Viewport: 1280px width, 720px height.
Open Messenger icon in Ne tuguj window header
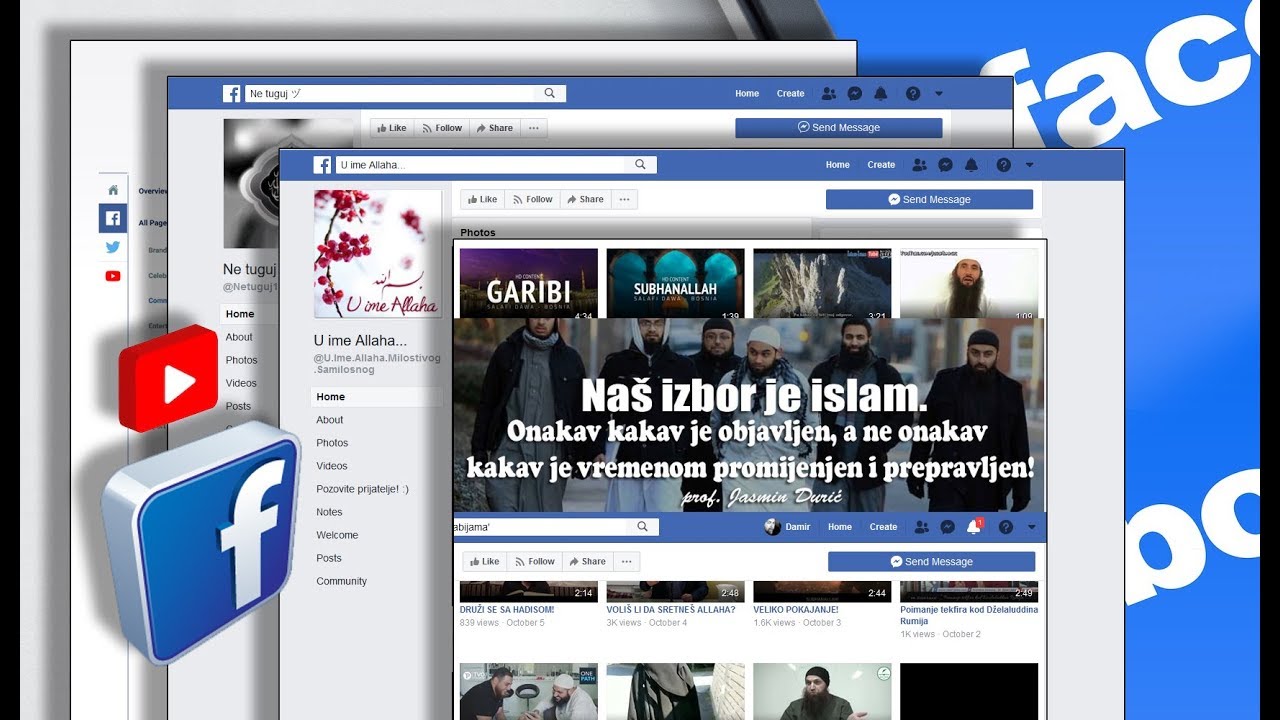855,94
